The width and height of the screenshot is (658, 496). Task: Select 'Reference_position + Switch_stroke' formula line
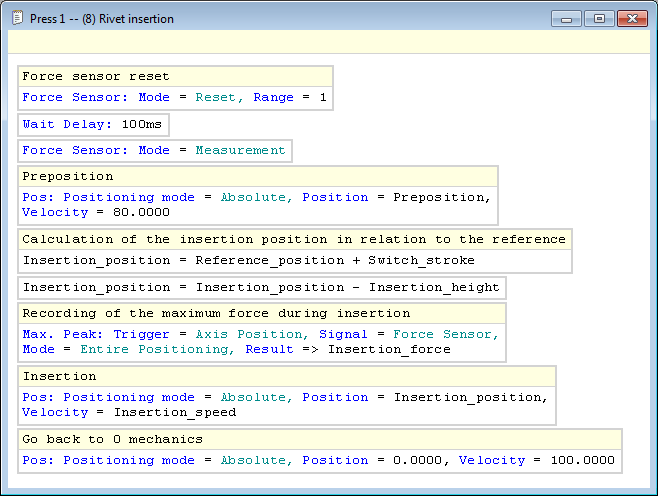[x=295, y=261]
